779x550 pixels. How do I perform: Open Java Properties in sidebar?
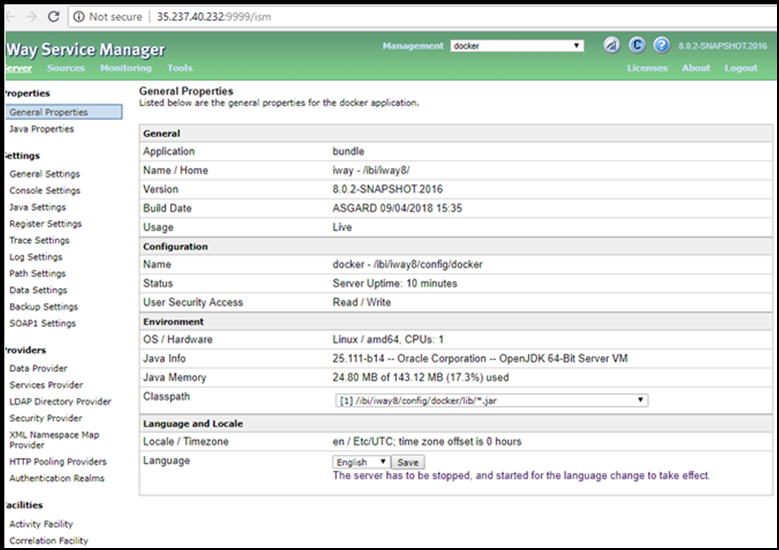(42, 129)
